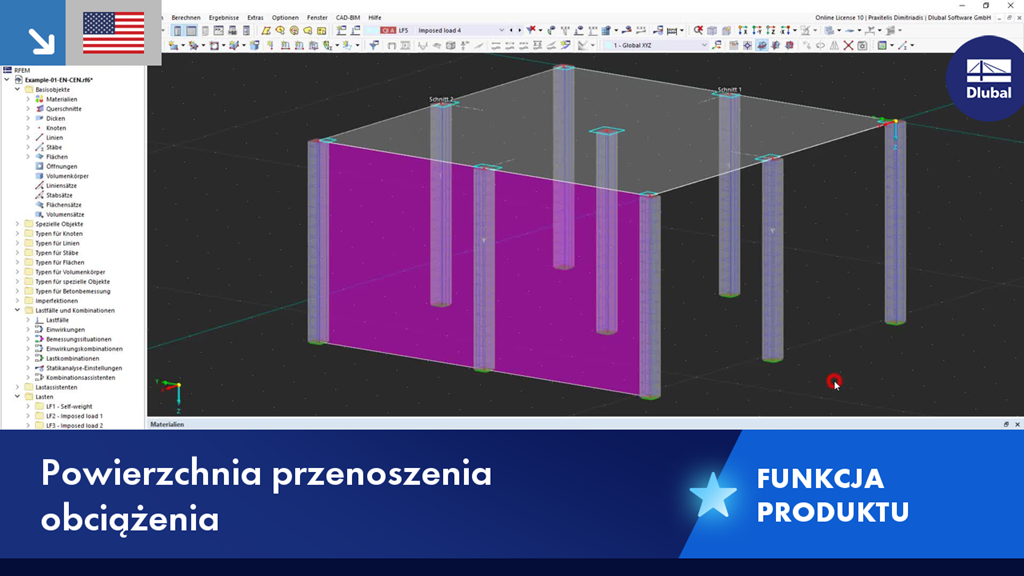The width and height of the screenshot is (1024, 576).
Task: Expand the Imperfektionen tree node
Action: pos(18,301)
